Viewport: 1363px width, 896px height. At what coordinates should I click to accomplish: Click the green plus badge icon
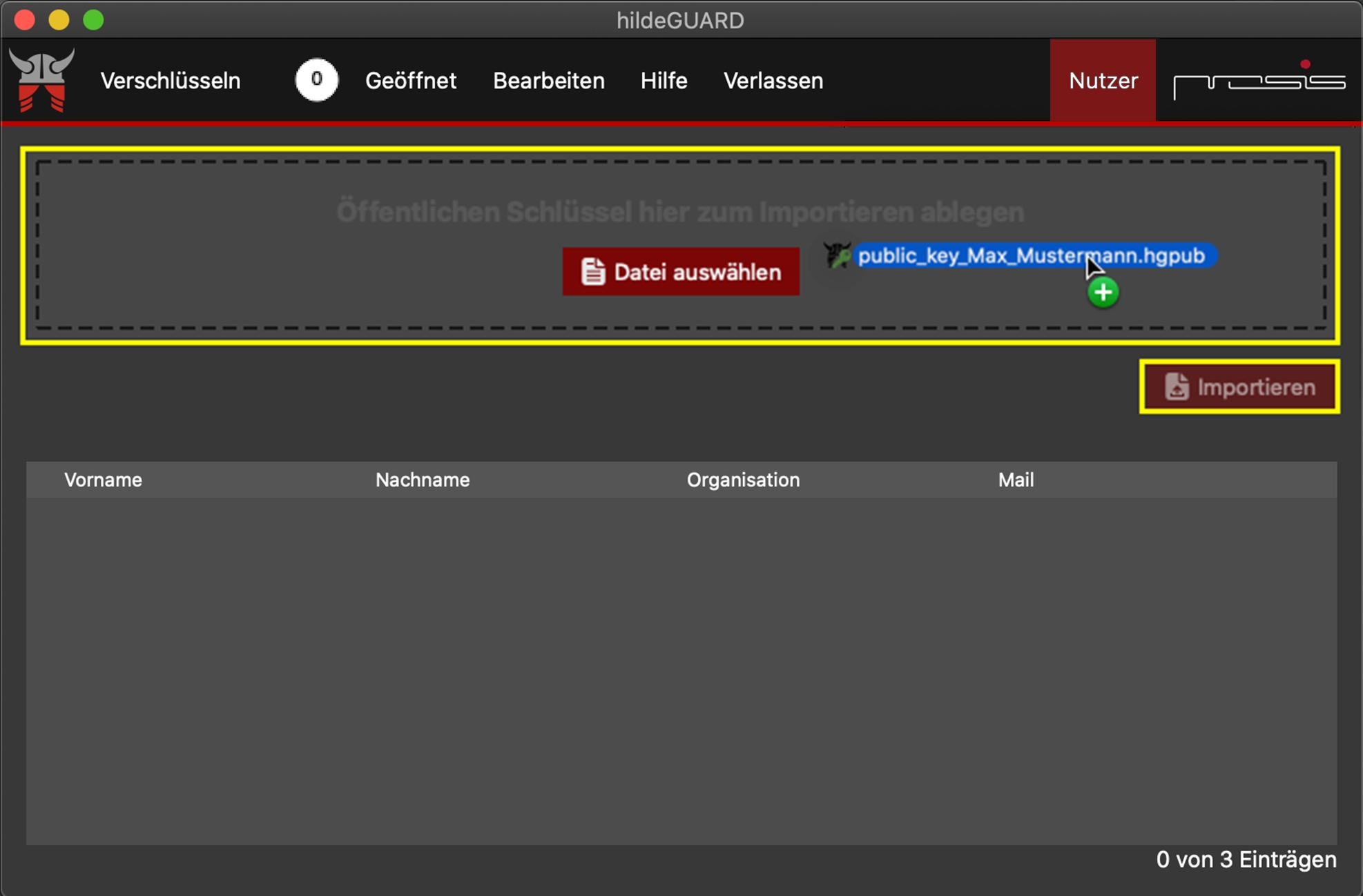point(1103,293)
